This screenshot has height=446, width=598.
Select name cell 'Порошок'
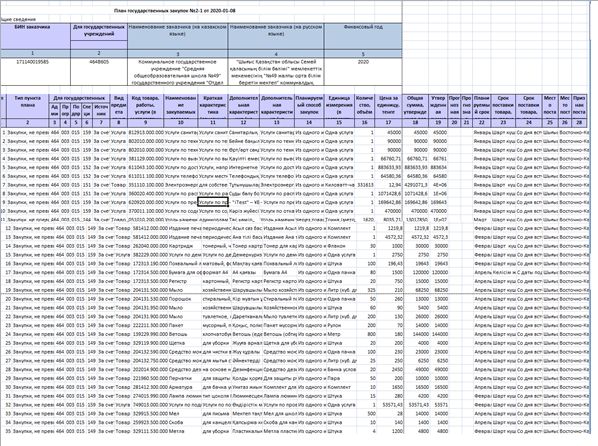pos(185,299)
